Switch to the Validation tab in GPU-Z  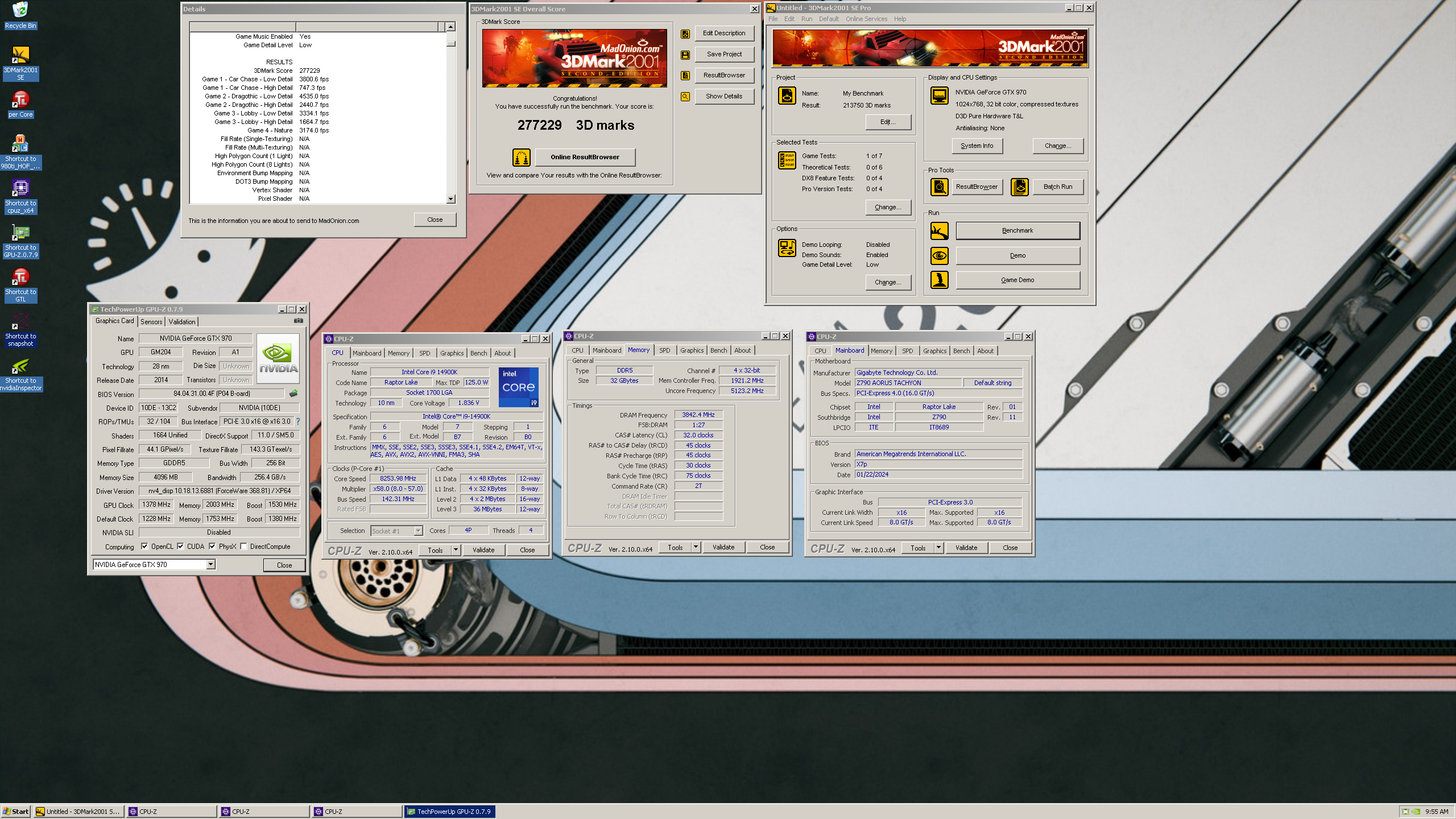coord(182,322)
